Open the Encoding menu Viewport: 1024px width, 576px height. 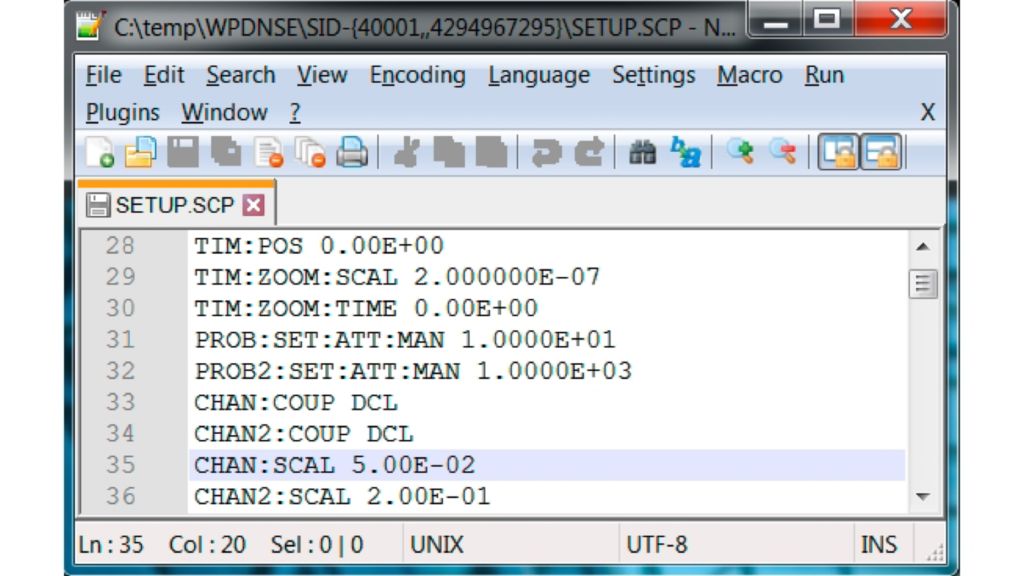(418, 75)
